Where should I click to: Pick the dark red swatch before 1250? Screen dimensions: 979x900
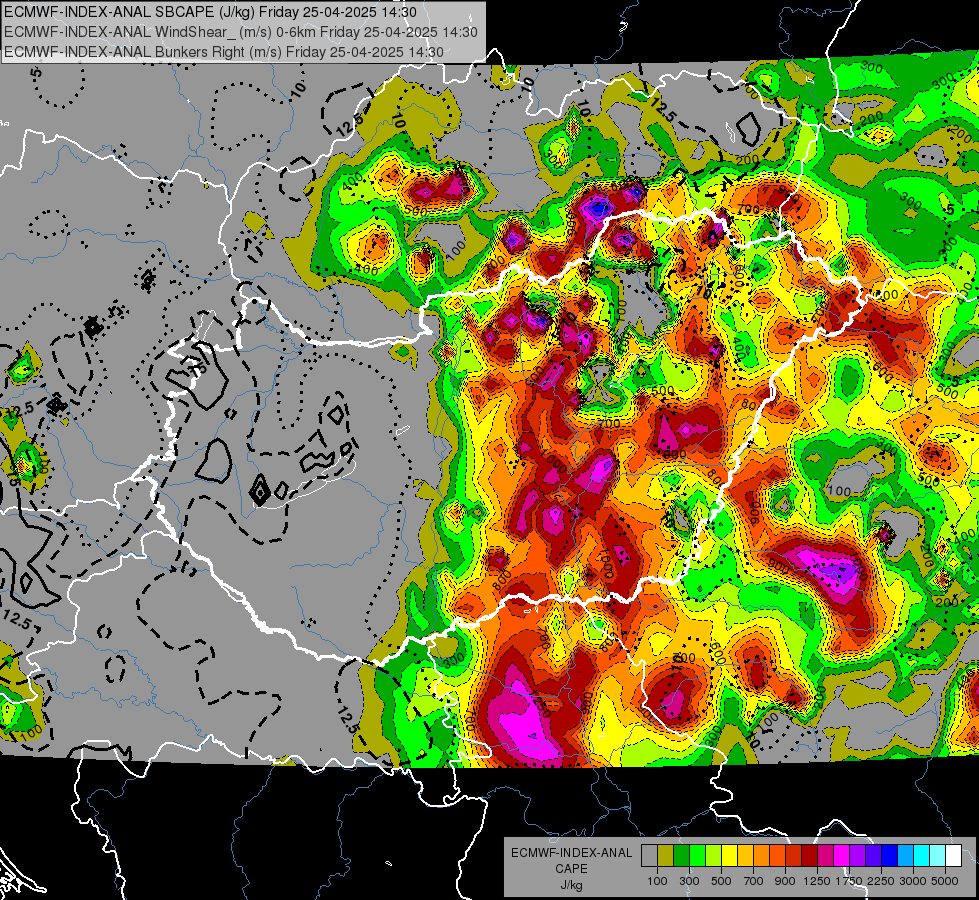(810, 856)
